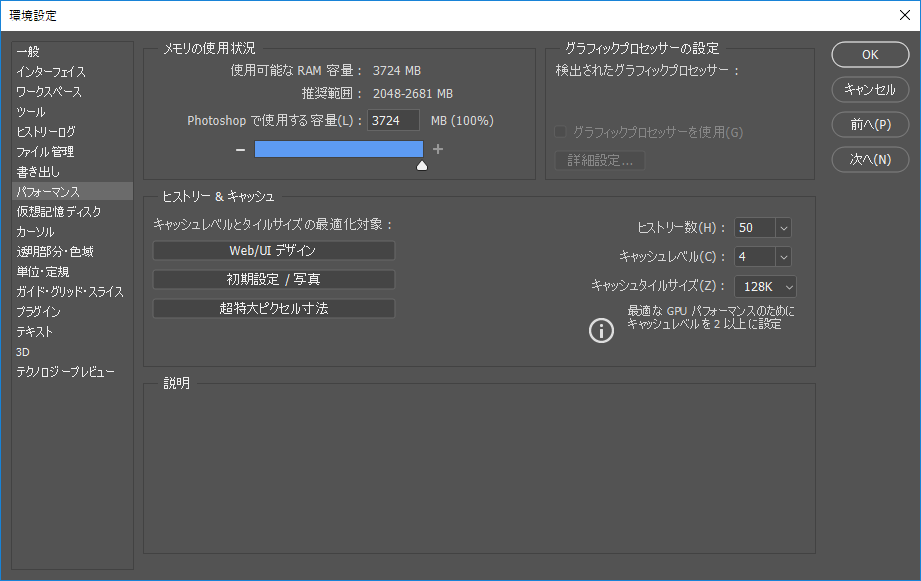Select ファイル管理 category
This screenshot has height=581, width=921.
72,152
